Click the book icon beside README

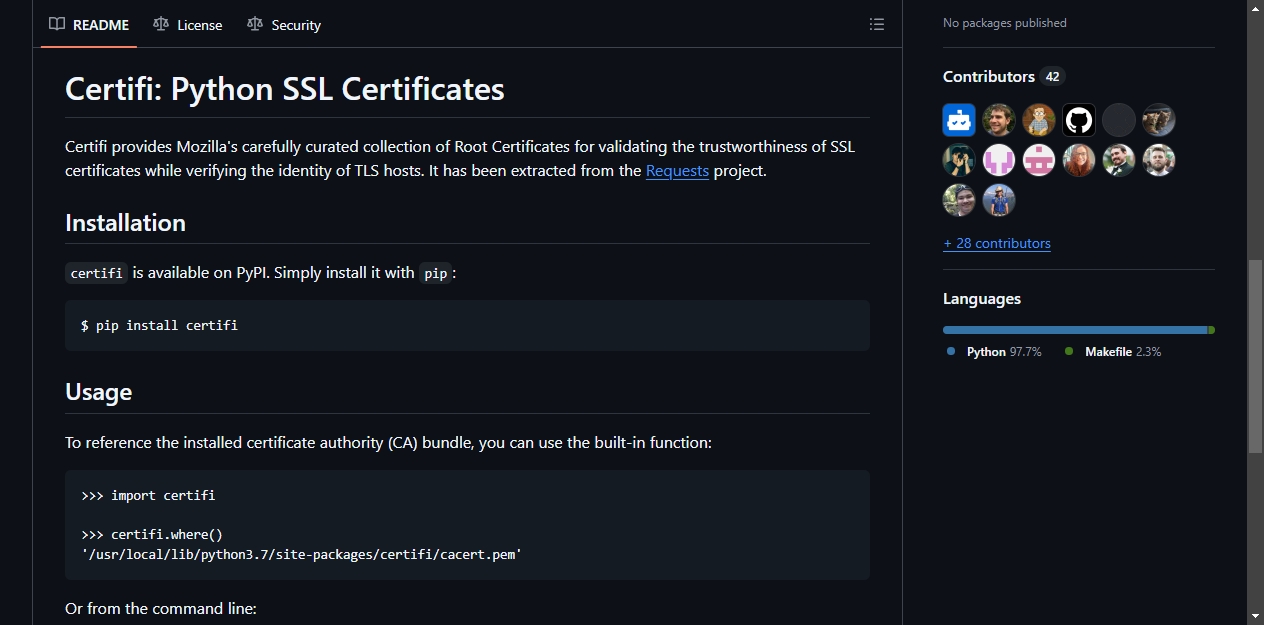(57, 24)
